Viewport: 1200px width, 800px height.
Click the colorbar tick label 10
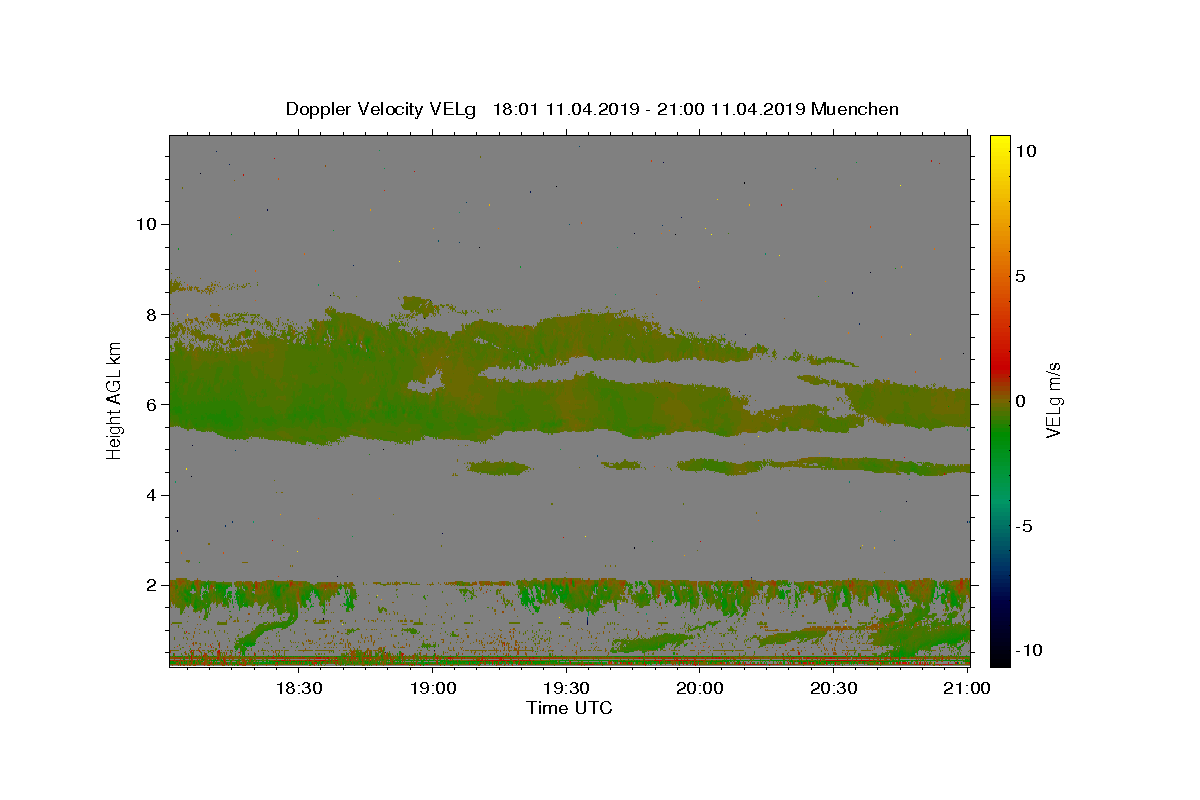[x=1025, y=150]
